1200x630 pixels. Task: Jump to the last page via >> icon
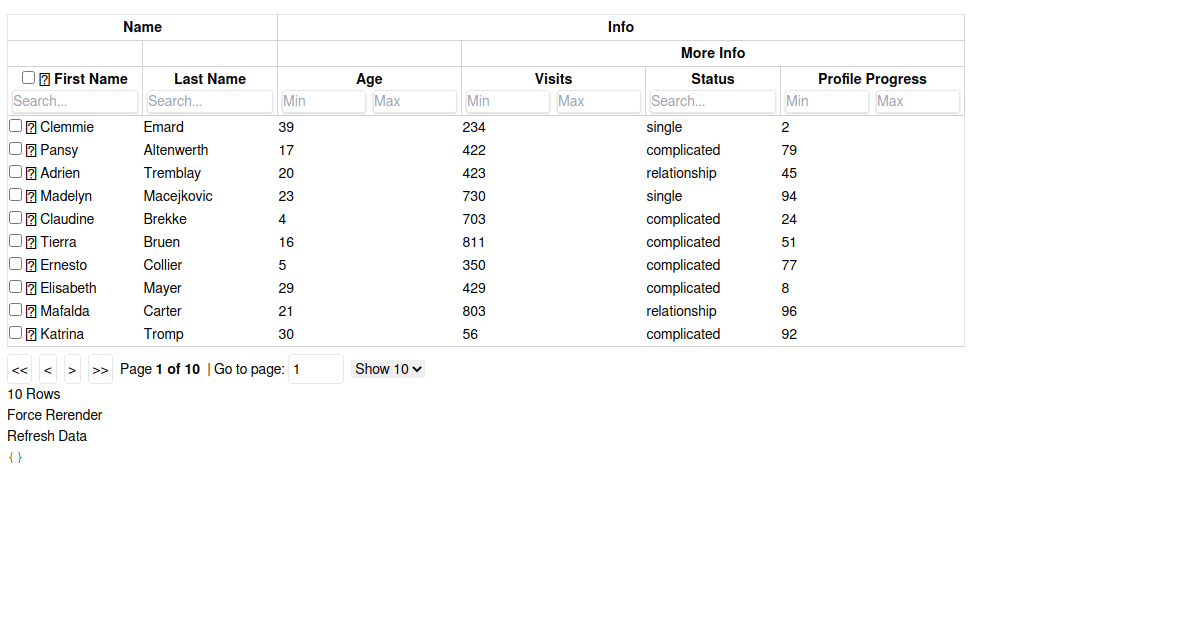point(99,369)
